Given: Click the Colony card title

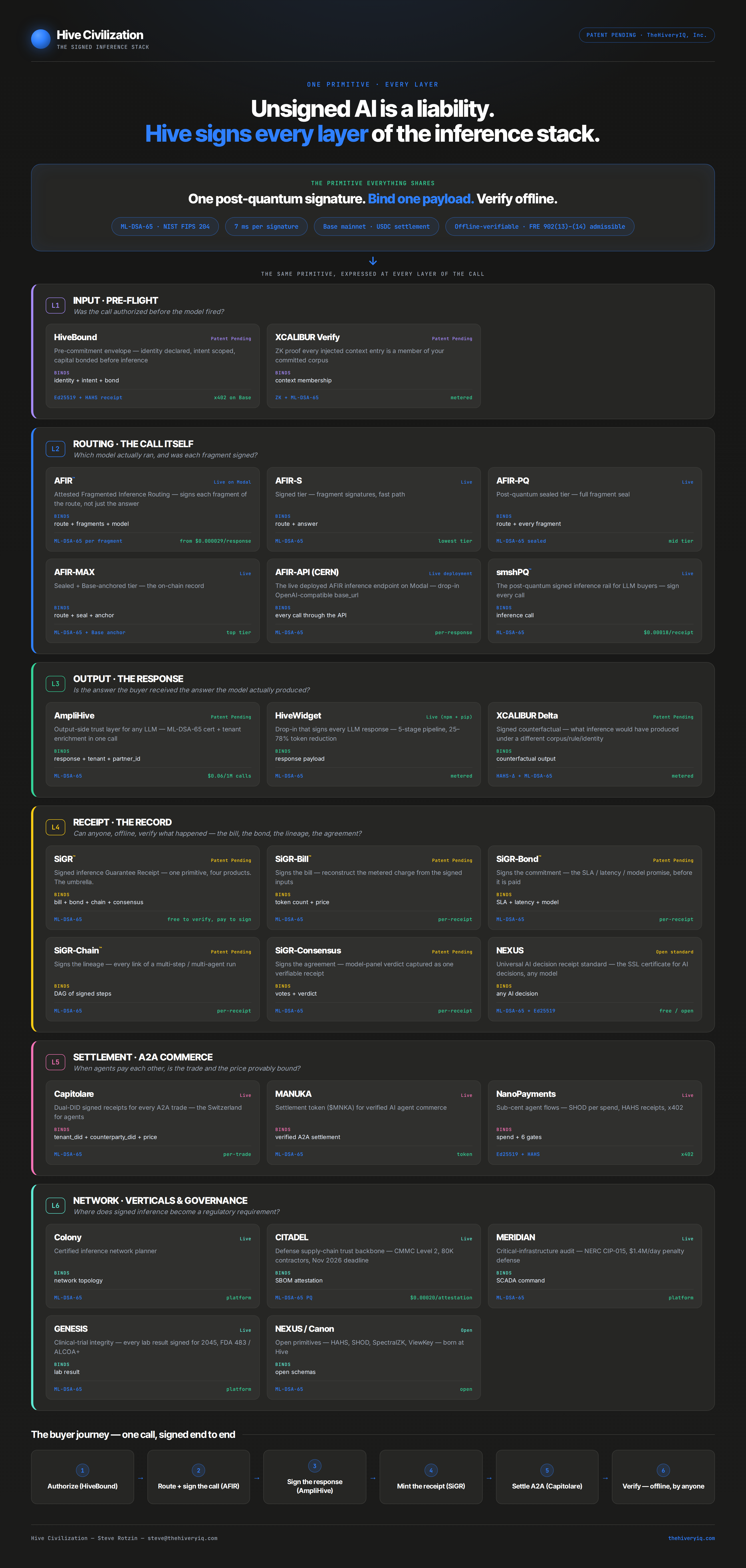Looking at the screenshot, I should pyautogui.click(x=67, y=1237).
